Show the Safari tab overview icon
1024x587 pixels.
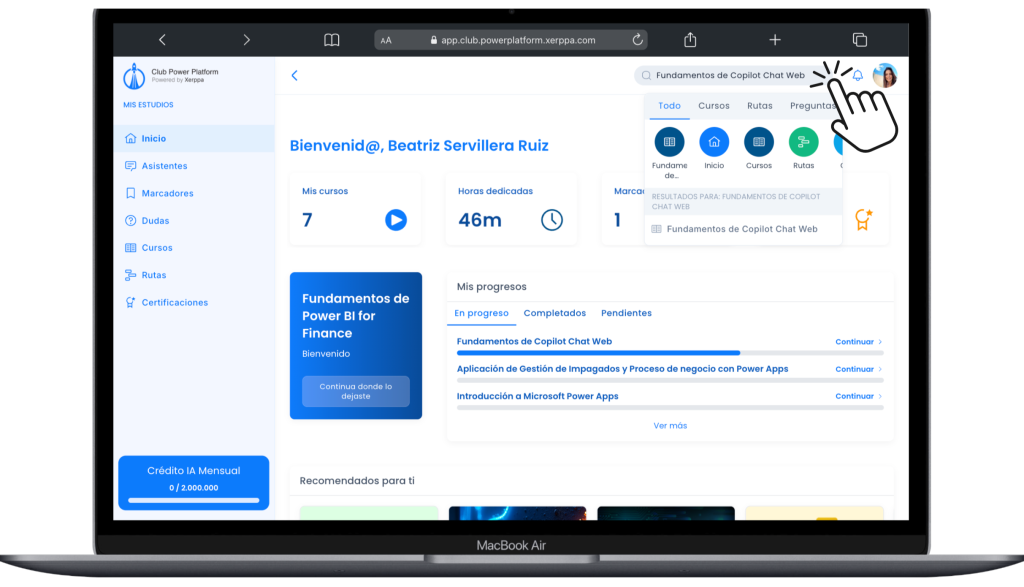pos(859,40)
